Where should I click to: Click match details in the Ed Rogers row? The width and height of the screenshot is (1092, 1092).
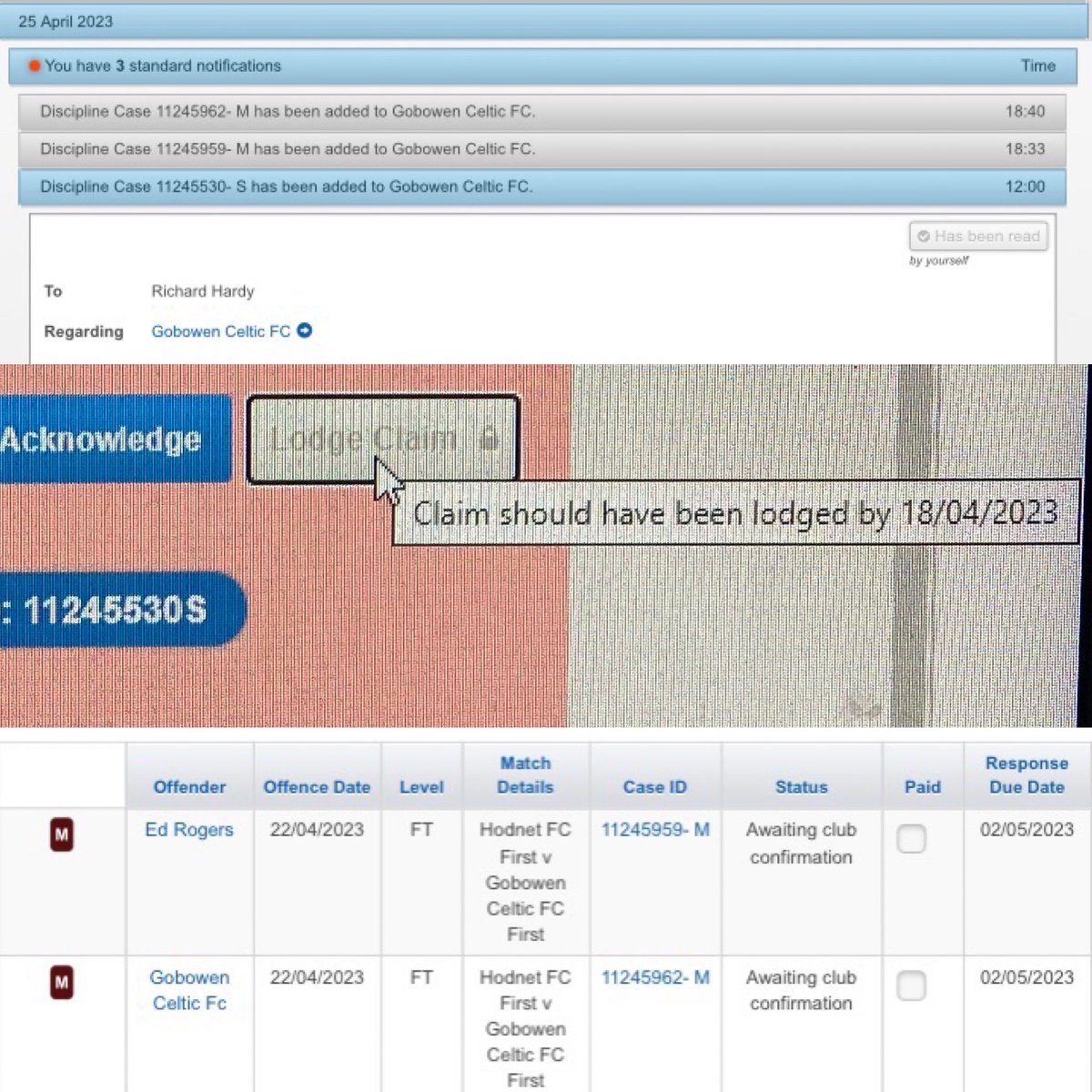[525, 882]
